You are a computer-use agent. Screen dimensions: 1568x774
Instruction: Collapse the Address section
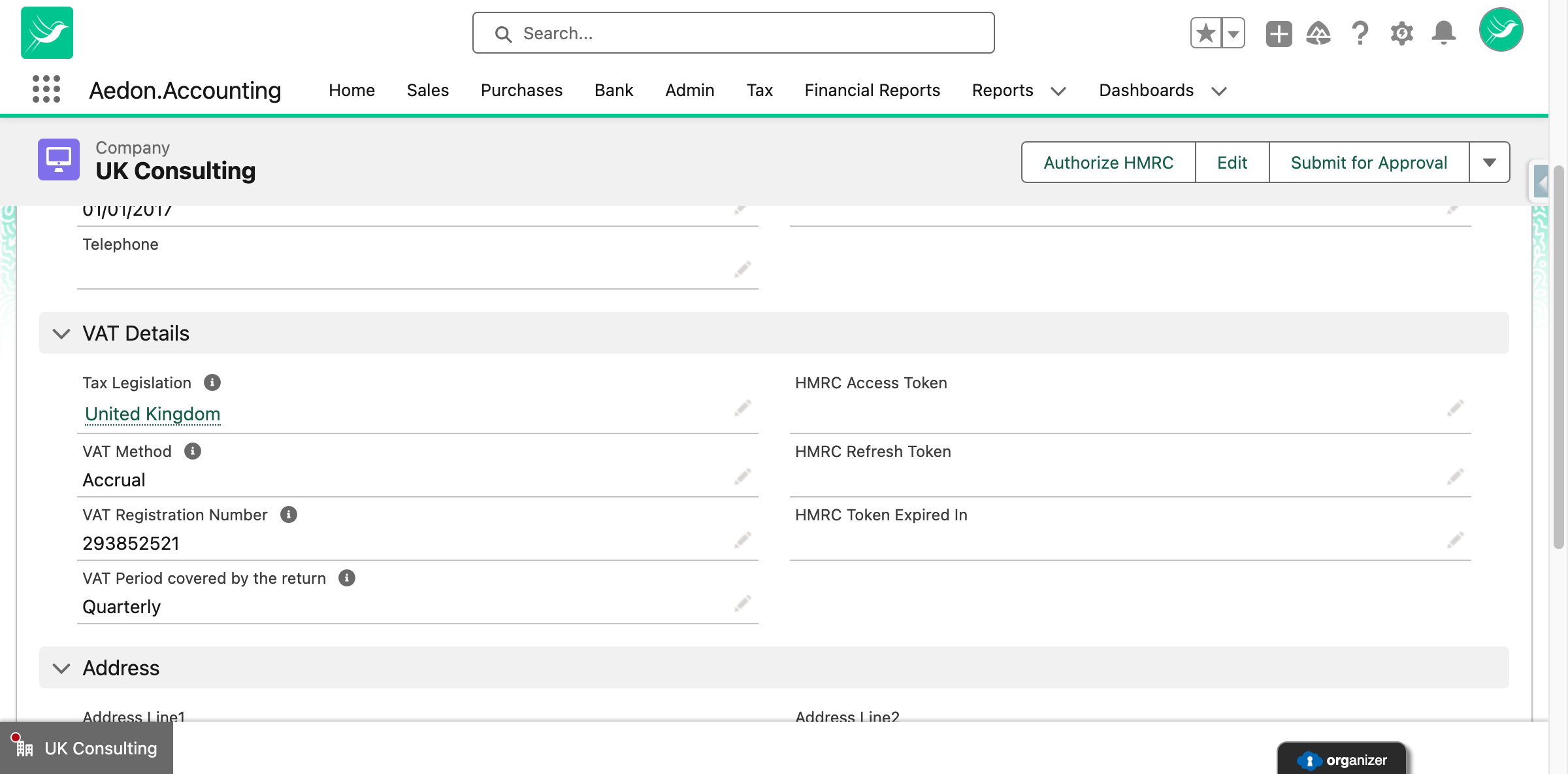coord(60,668)
